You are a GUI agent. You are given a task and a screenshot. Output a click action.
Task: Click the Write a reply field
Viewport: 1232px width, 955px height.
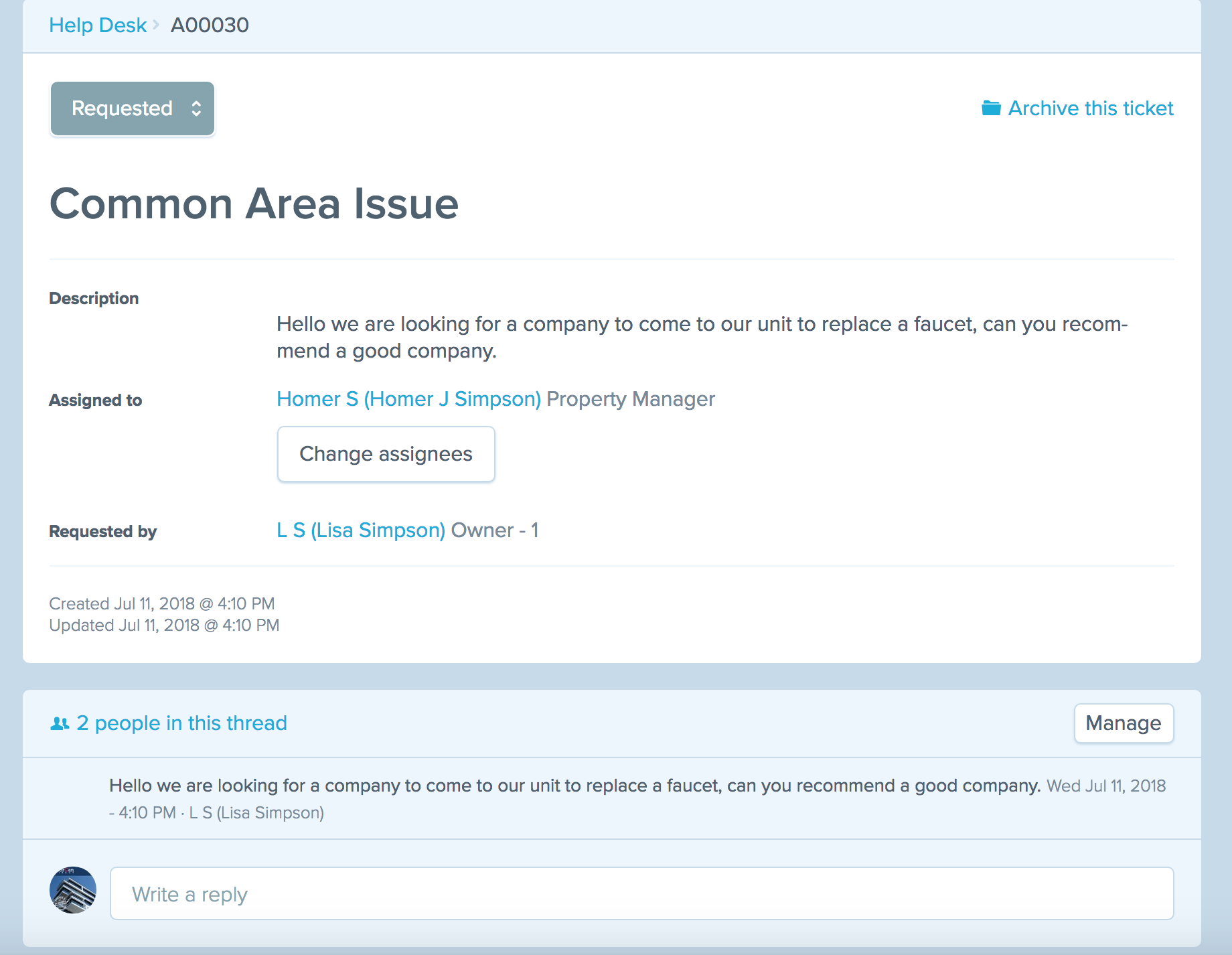[x=641, y=893]
